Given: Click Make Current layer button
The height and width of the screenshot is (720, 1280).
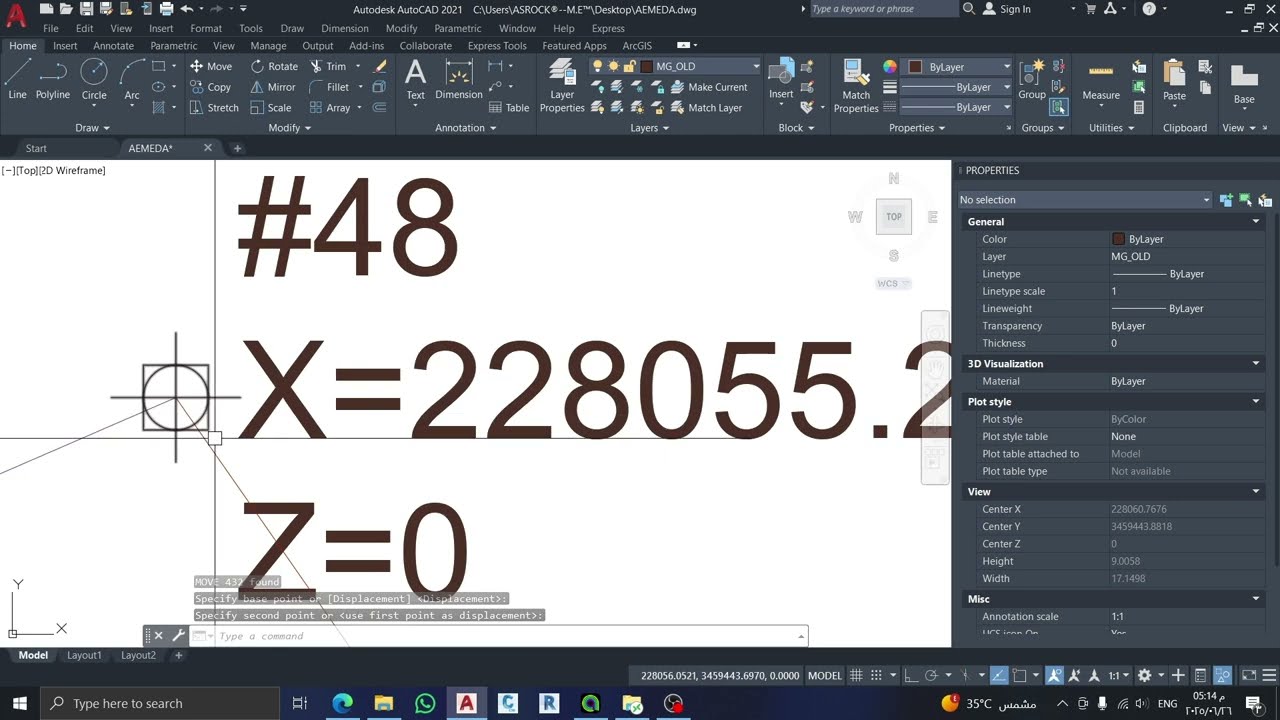Looking at the screenshot, I should [707, 87].
